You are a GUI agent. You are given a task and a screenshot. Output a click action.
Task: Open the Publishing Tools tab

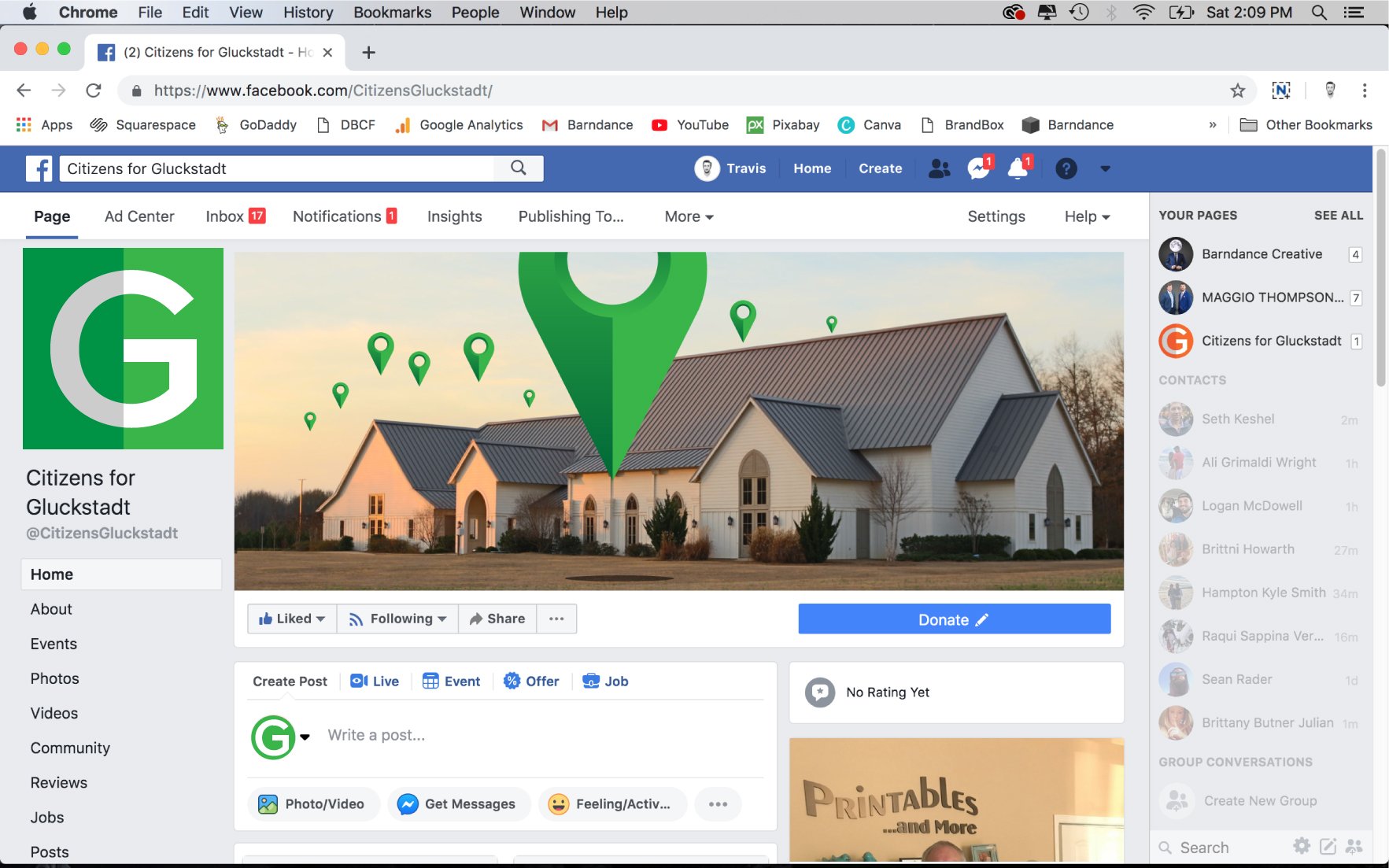571,216
